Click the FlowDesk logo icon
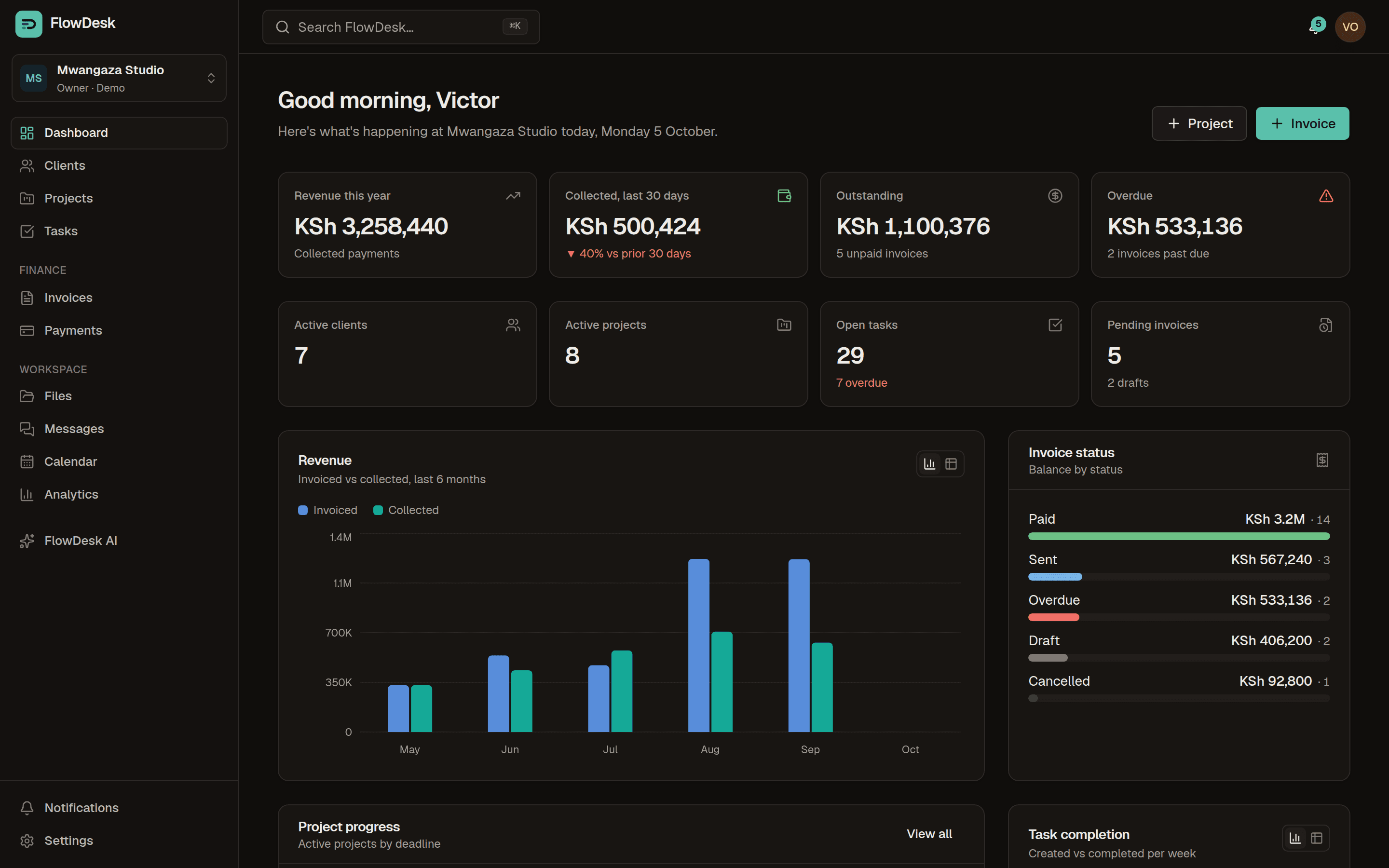 click(29, 24)
